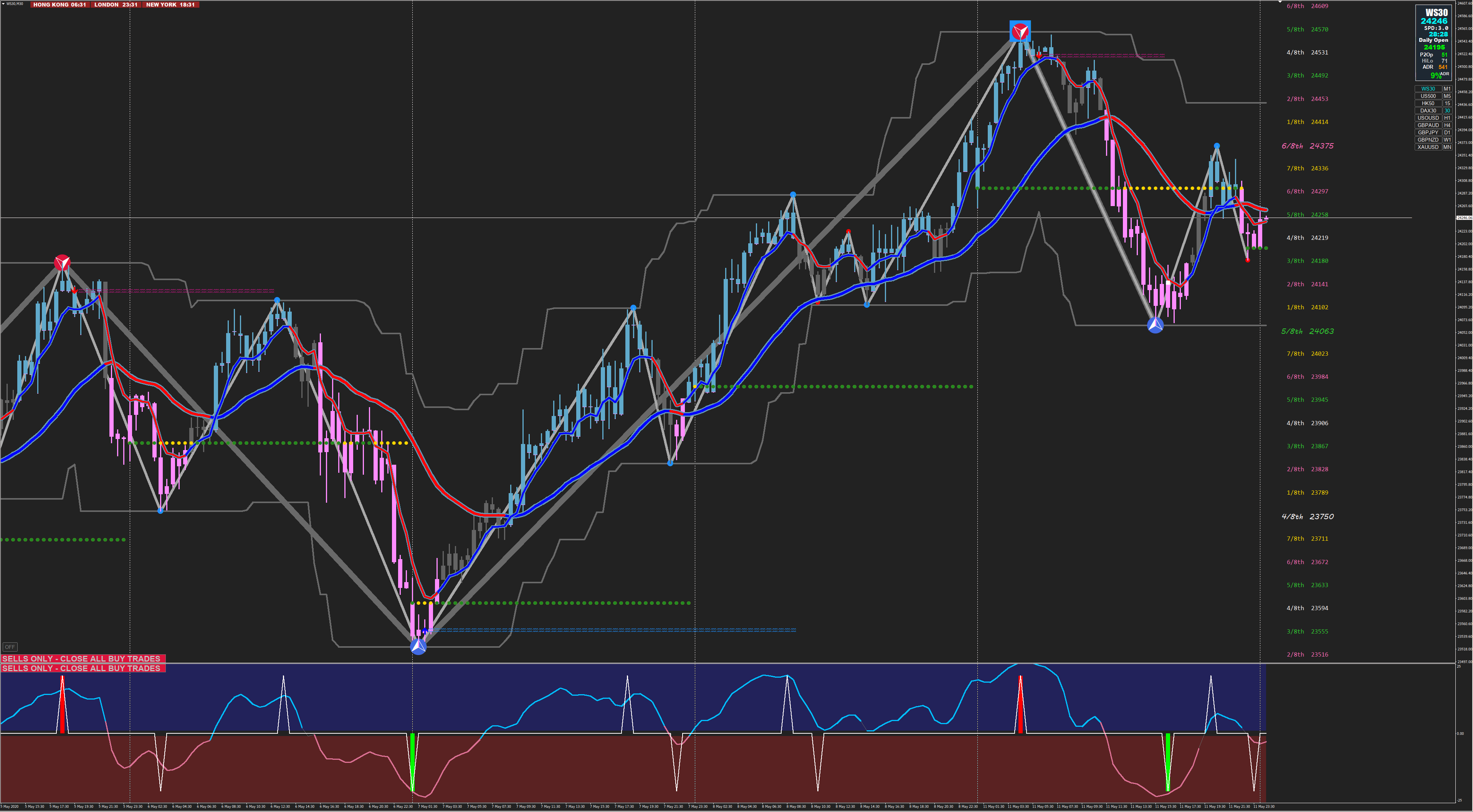Click the green spike marker in oscillator panel

tap(412, 762)
